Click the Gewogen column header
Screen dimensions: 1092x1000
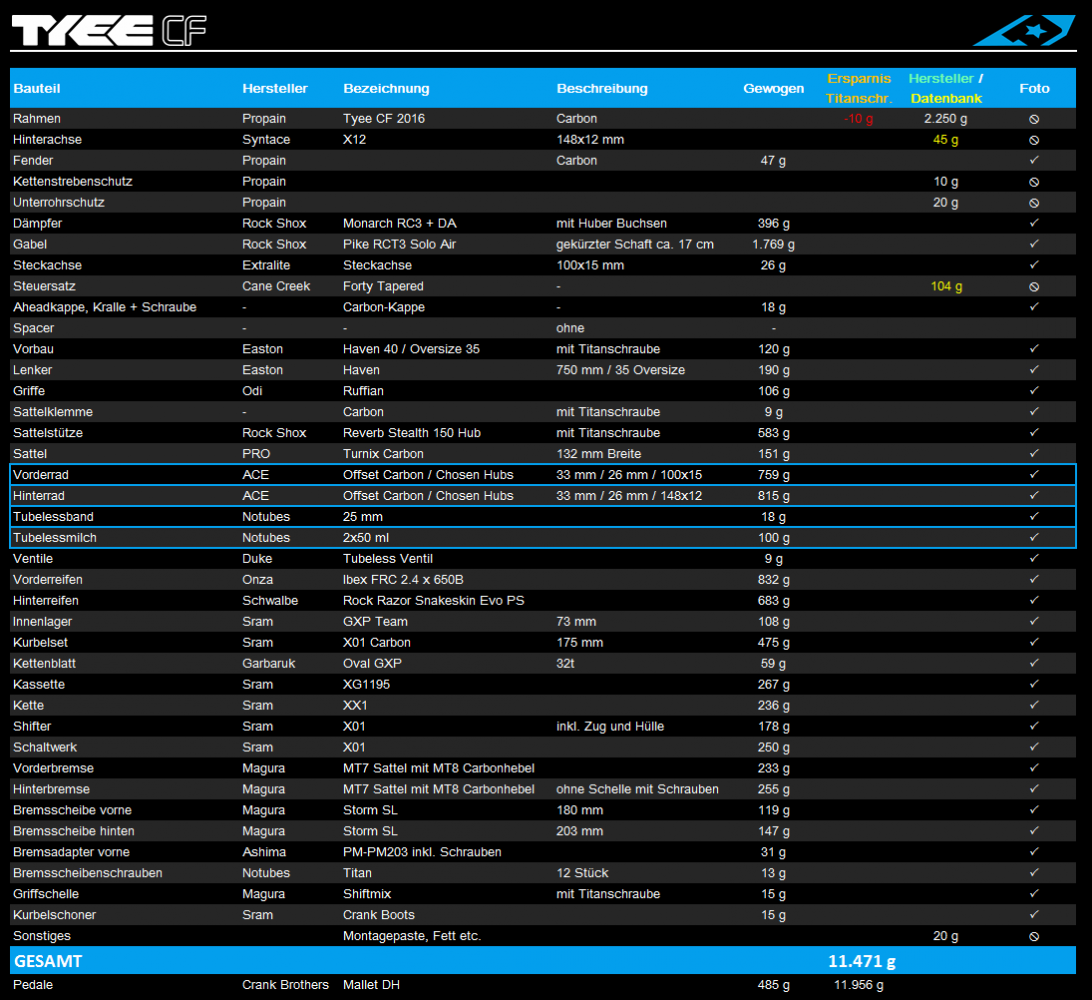[x=773, y=88]
